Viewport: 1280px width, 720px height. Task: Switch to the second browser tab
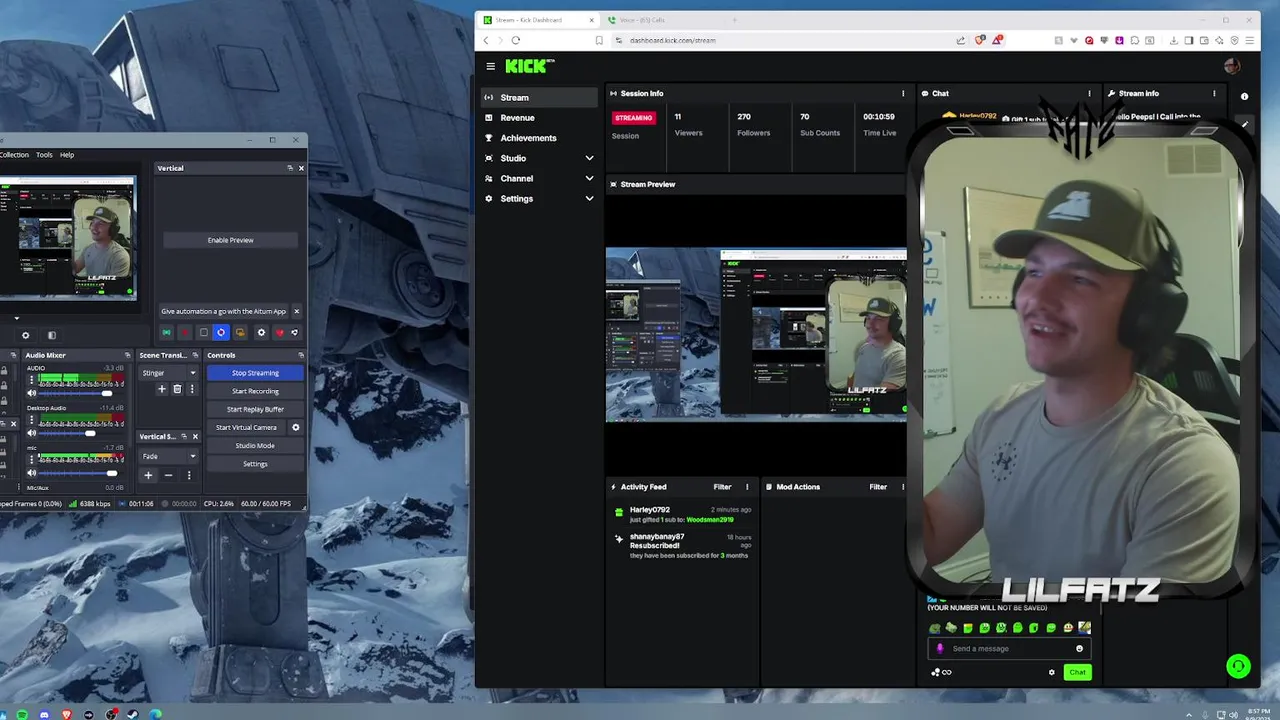click(660, 20)
